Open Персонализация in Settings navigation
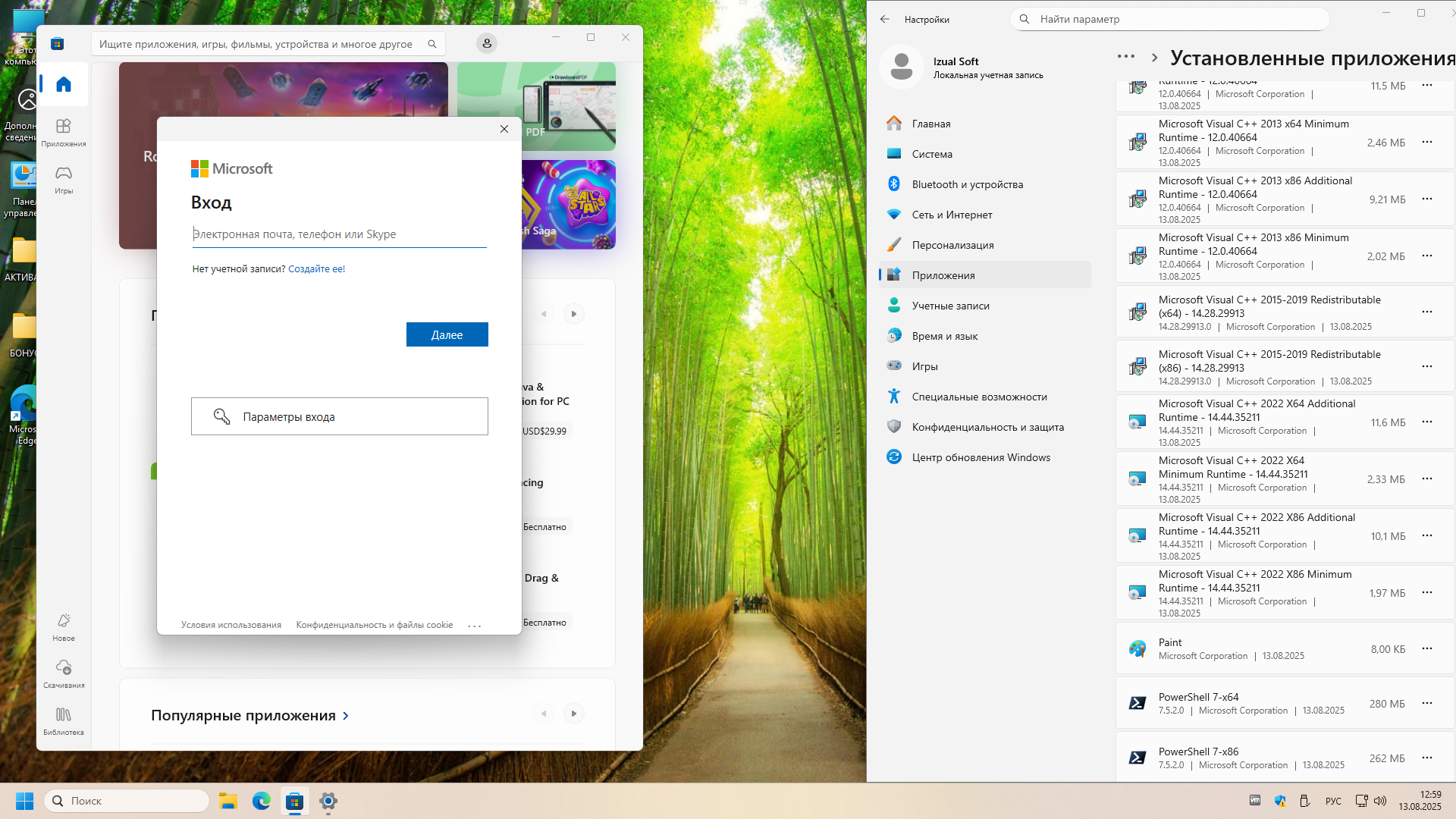1456x819 pixels. [x=984, y=245]
